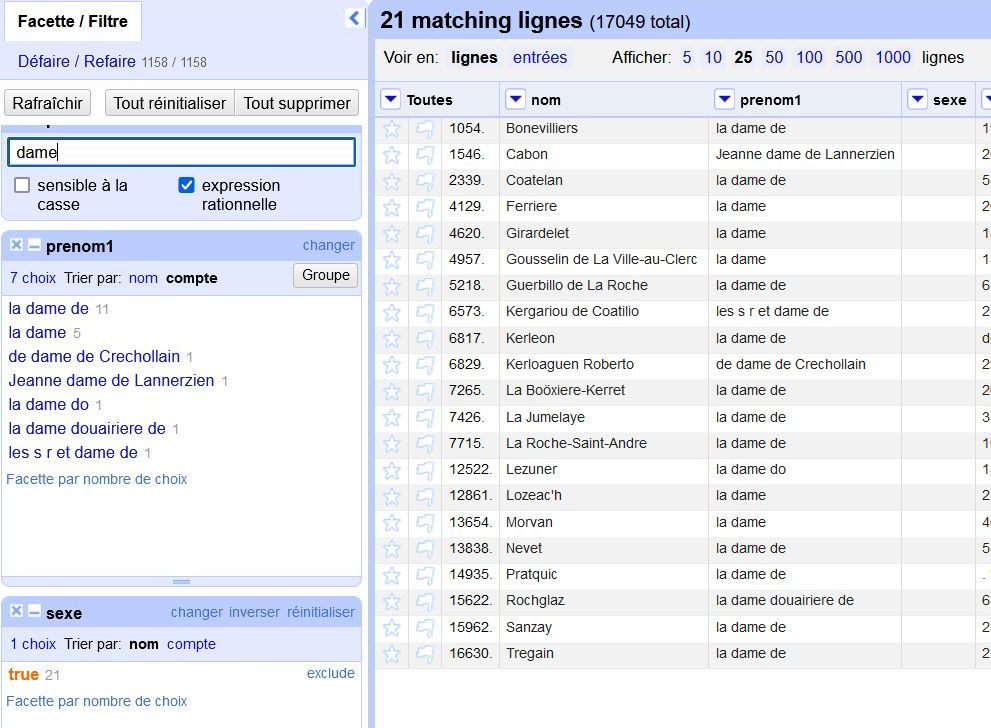Star row 1054 Bonevilliers
The height and width of the screenshot is (728, 991).
pos(392,129)
